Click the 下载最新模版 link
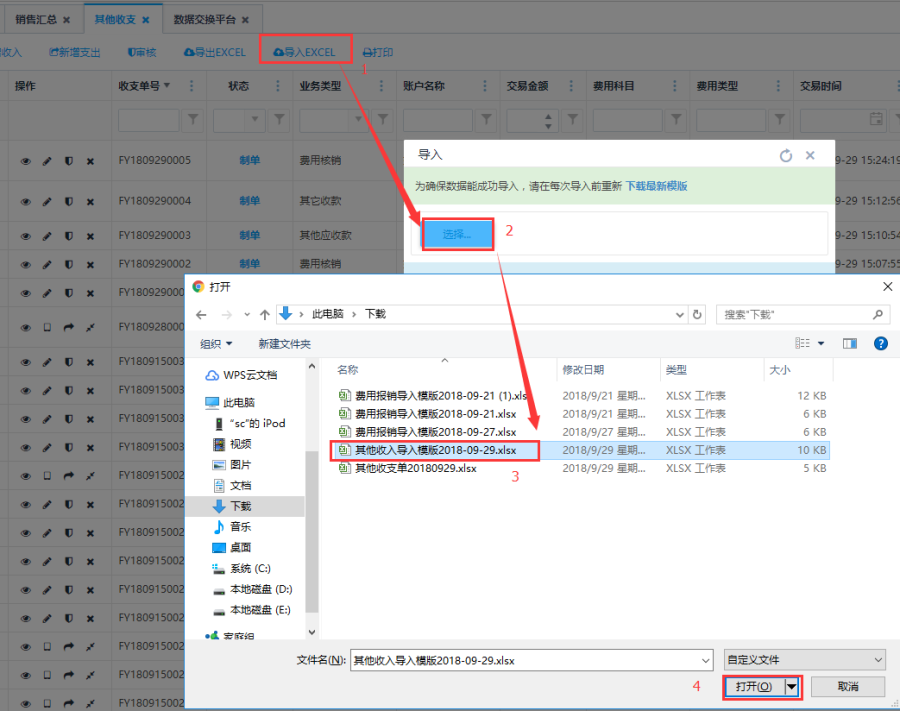Image resolution: width=900 pixels, height=711 pixels. coord(657,186)
